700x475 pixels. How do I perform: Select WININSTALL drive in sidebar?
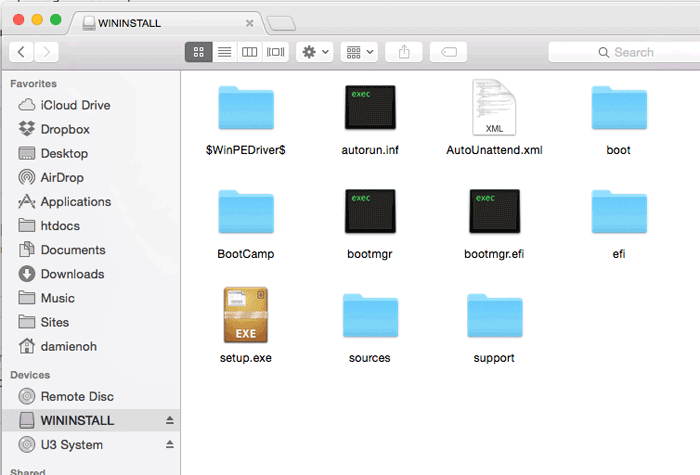[x=91, y=420]
